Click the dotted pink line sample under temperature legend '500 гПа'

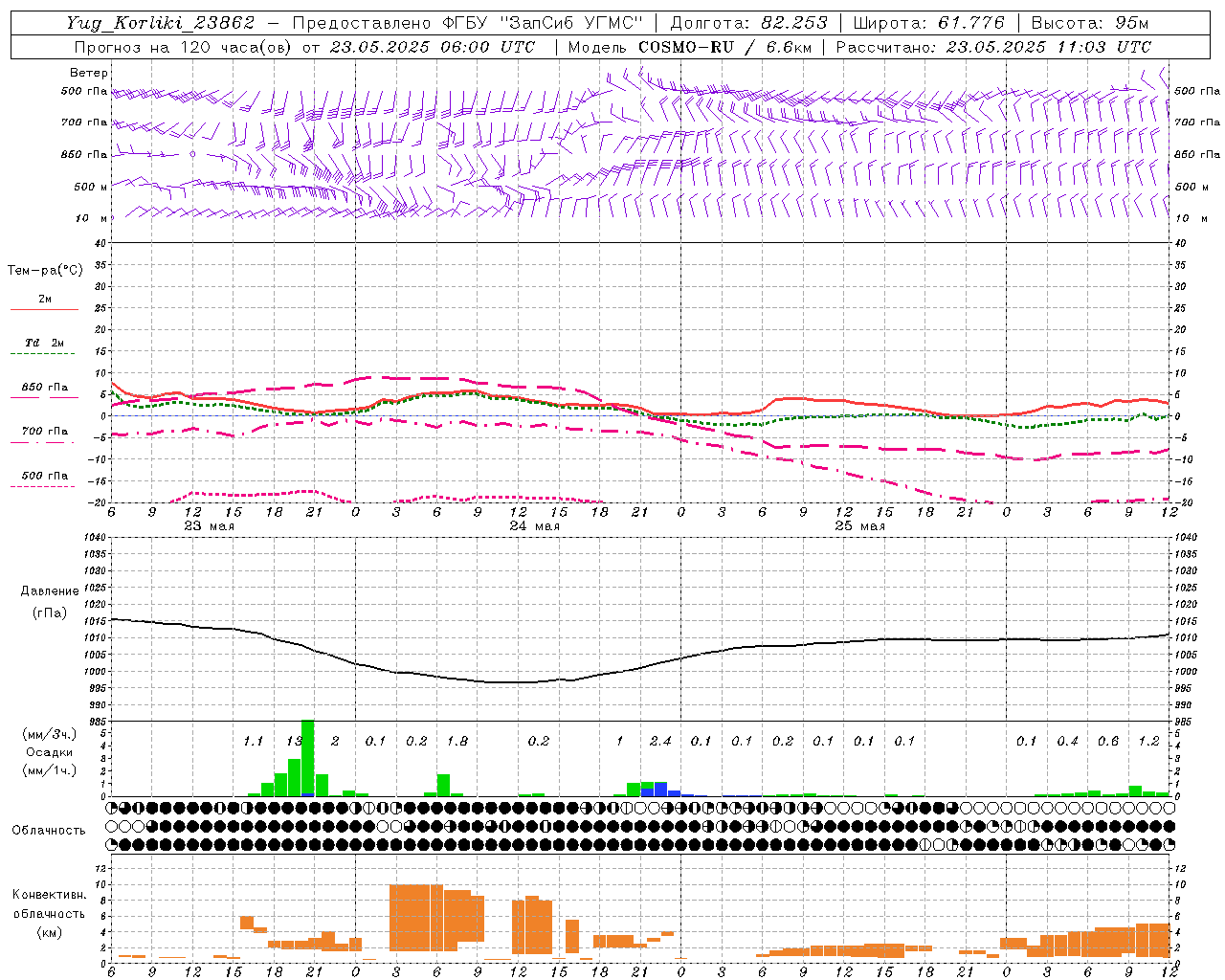[42, 486]
